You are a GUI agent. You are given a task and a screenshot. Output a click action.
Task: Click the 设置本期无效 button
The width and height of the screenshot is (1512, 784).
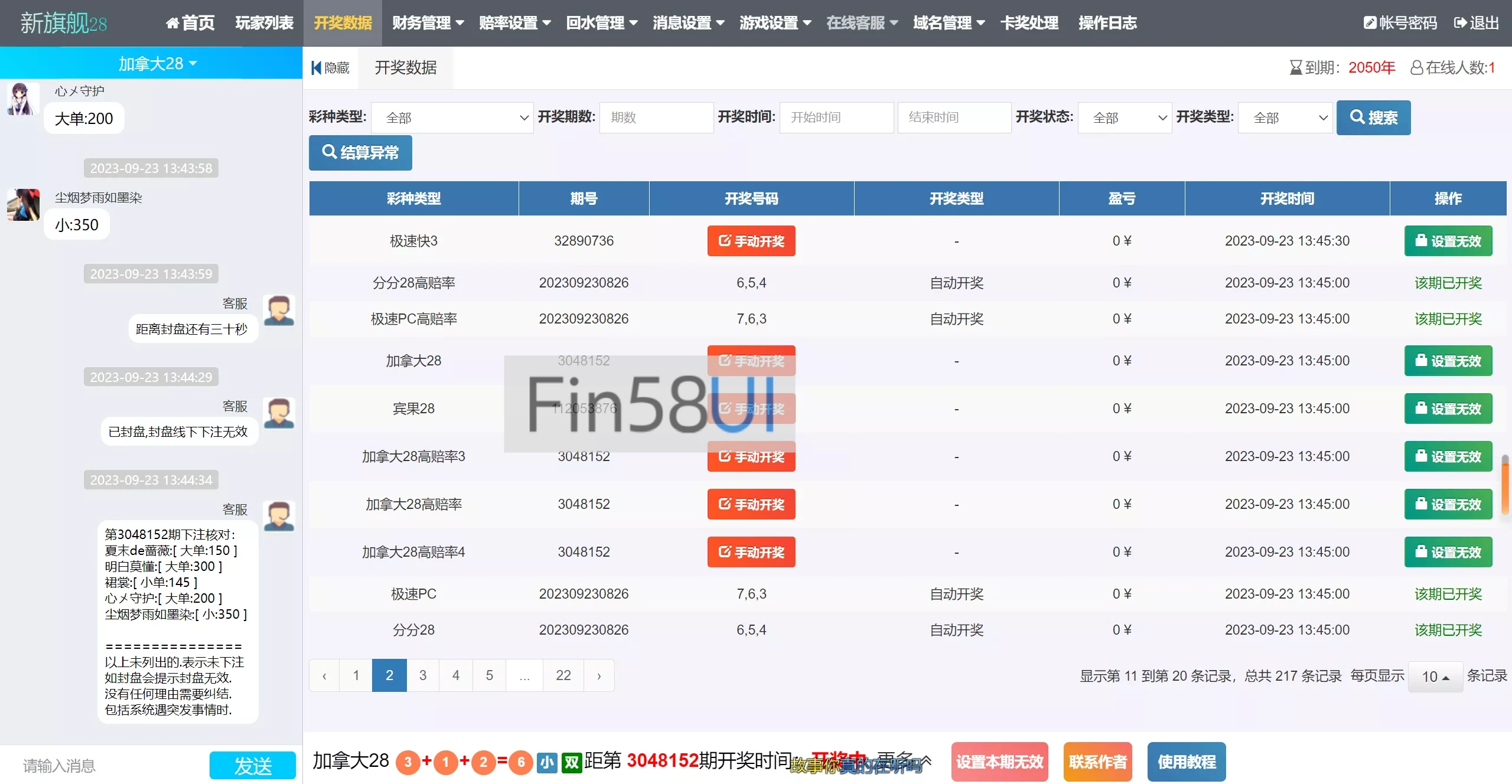pos(999,762)
